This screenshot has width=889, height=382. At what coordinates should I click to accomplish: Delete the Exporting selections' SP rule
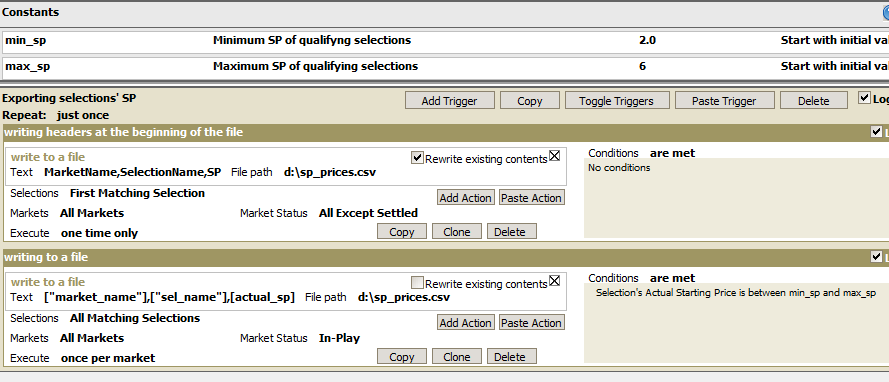814,100
